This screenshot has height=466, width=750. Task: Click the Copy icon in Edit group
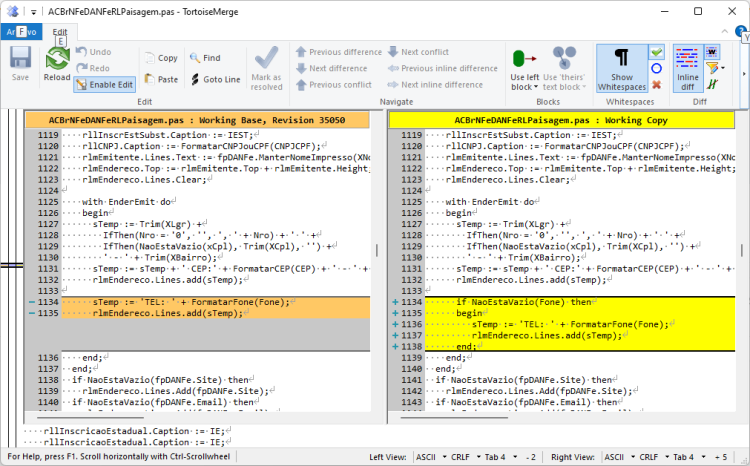tap(150, 57)
